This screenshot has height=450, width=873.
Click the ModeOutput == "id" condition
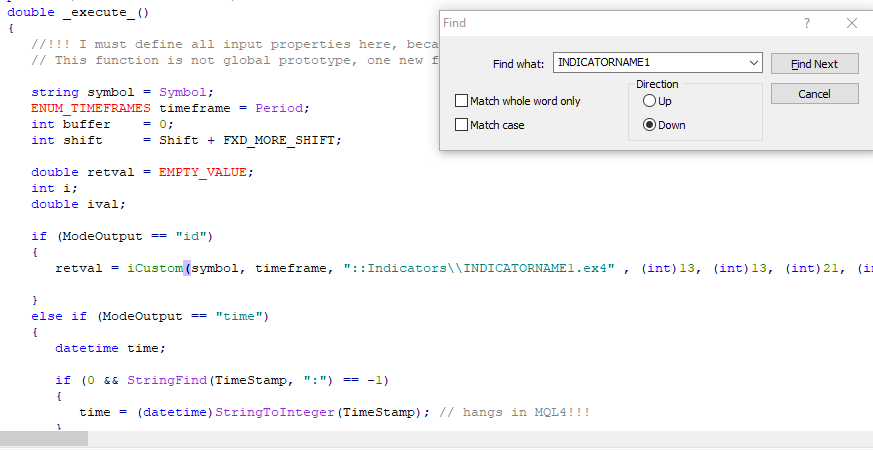(x=135, y=236)
